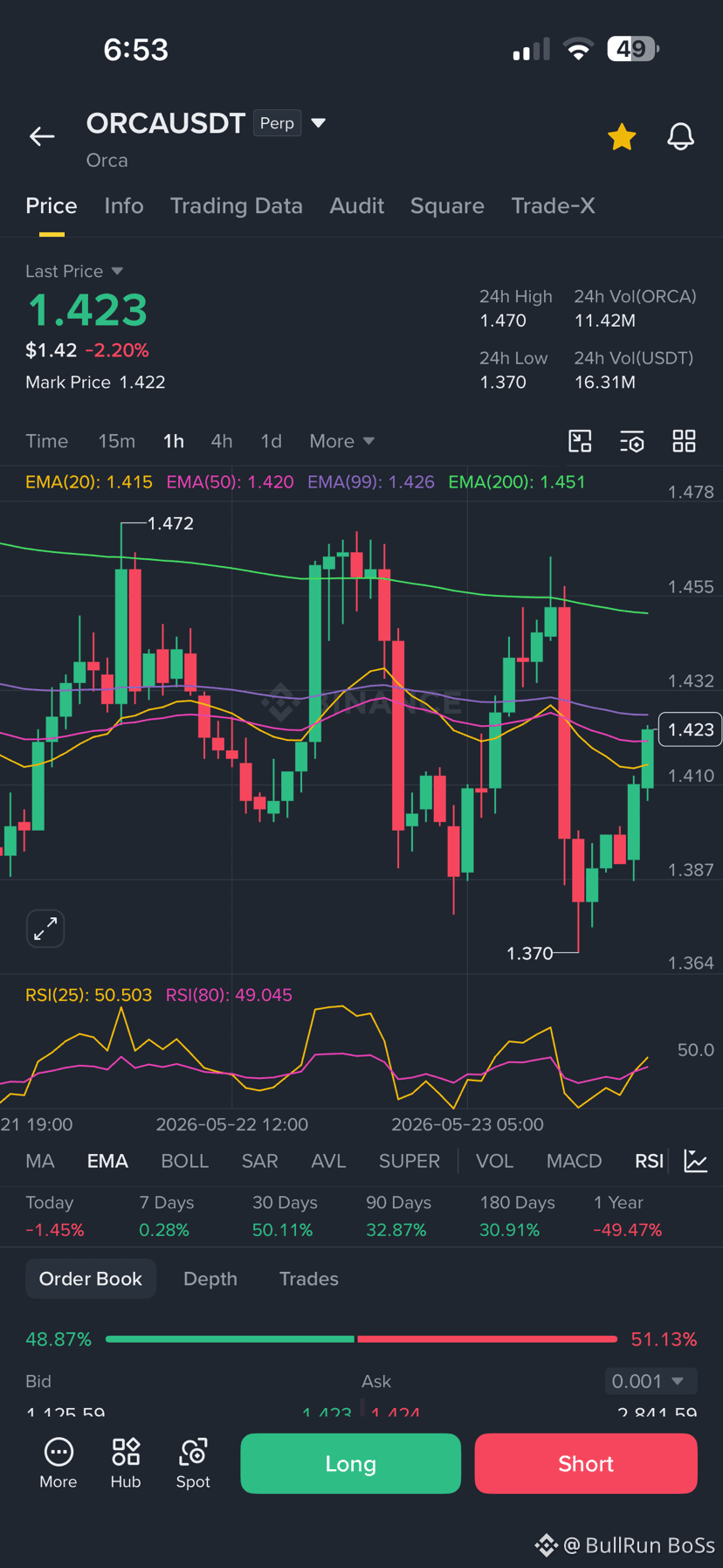Select the 1d chart interval
This screenshot has height=1568, width=723.
click(271, 441)
